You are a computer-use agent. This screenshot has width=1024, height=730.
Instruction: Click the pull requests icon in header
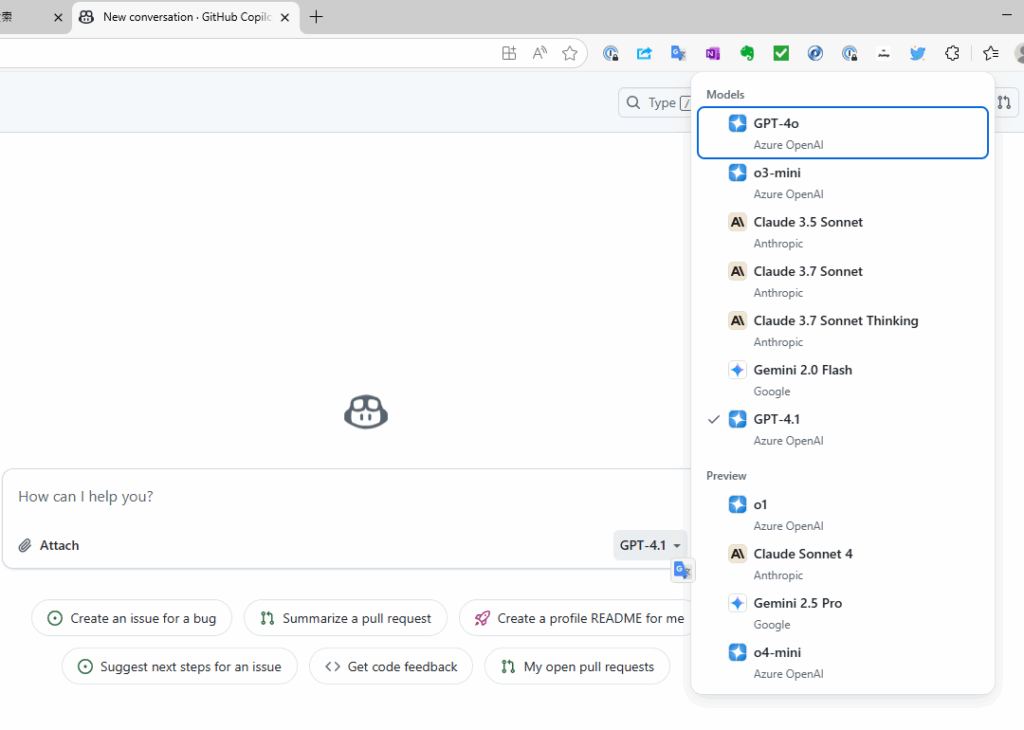click(1004, 103)
